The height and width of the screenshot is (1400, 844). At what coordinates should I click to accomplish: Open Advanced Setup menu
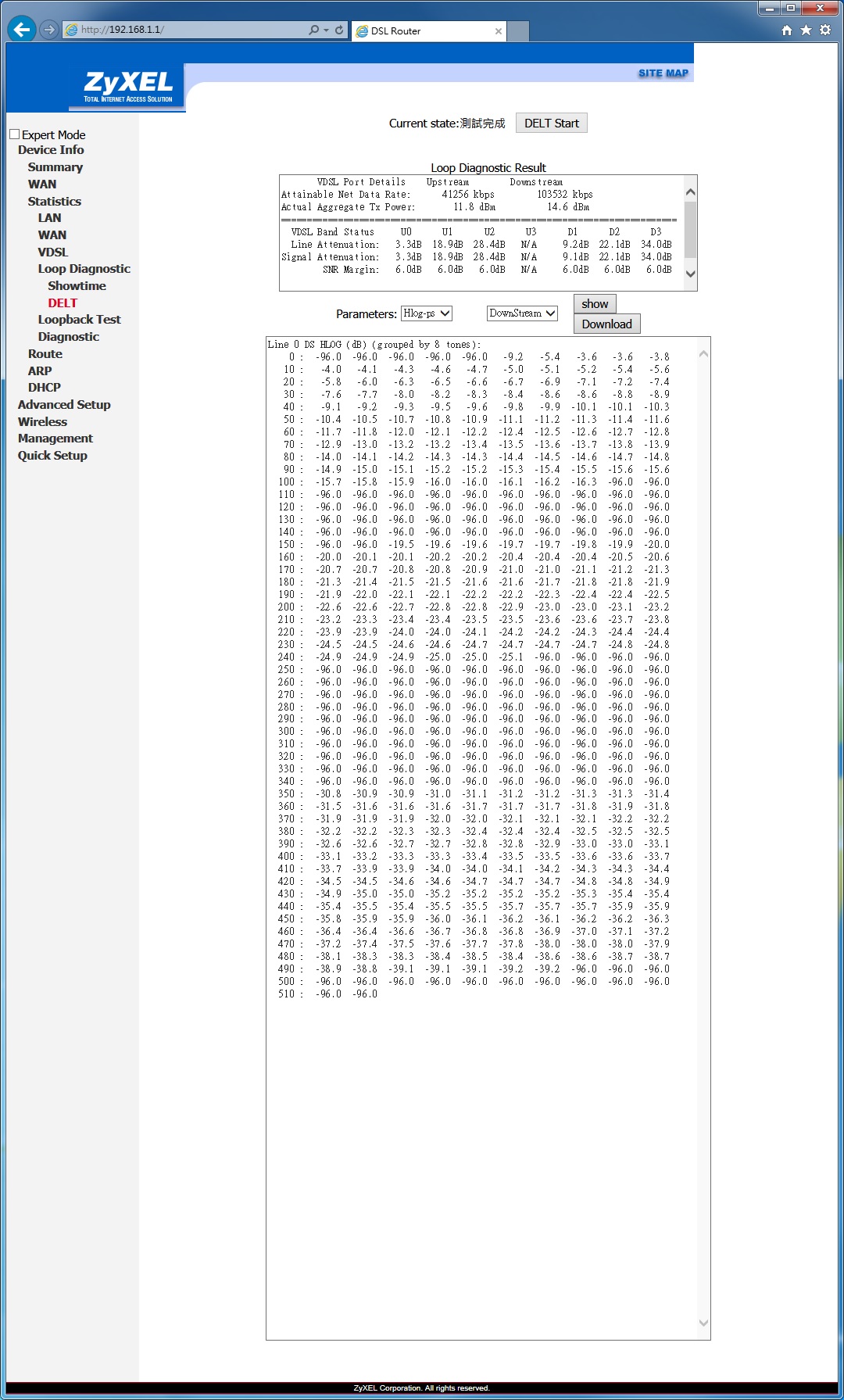64,405
